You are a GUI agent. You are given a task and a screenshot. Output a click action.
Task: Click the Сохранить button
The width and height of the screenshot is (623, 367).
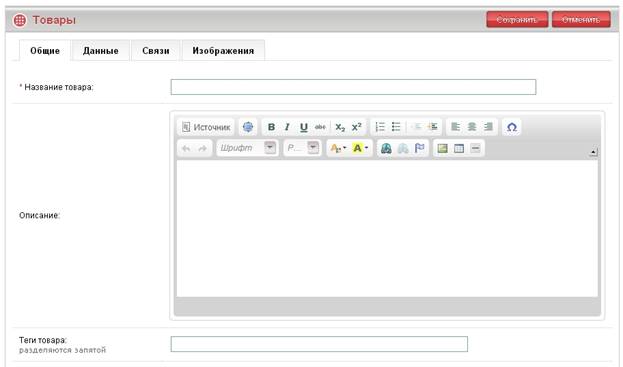click(517, 19)
